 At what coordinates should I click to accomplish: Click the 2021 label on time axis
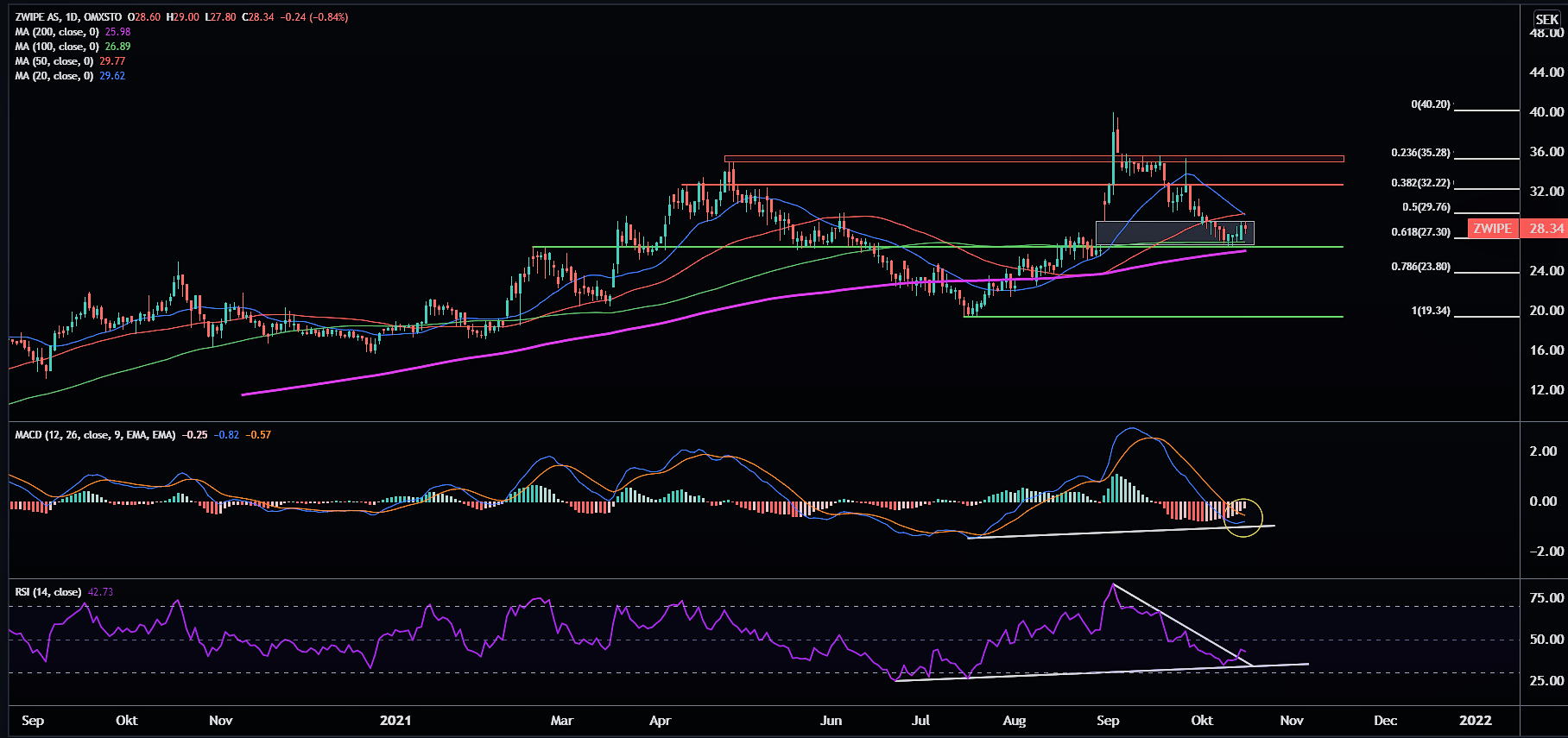[x=395, y=721]
